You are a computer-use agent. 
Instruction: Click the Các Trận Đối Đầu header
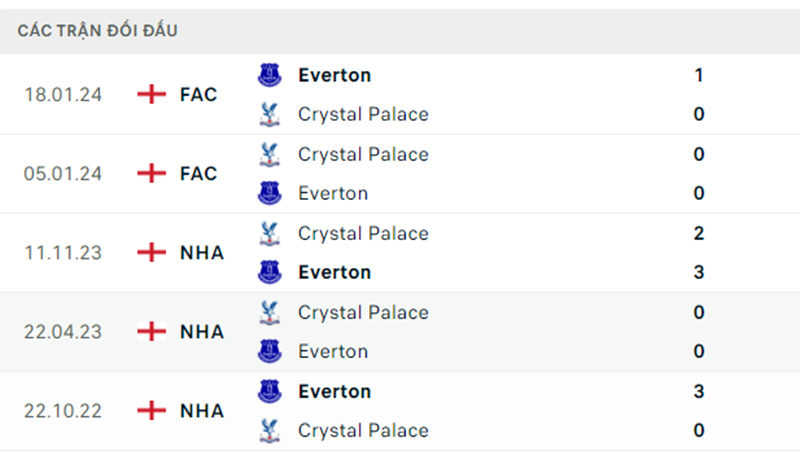point(97,31)
